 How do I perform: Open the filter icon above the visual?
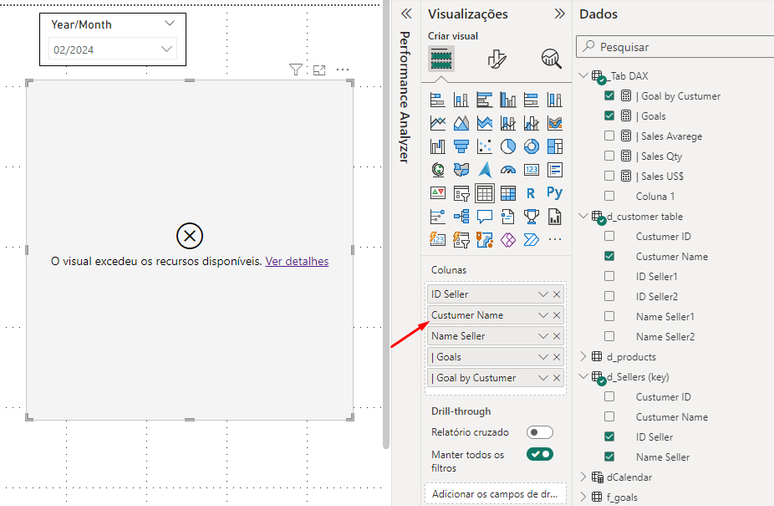pyautogui.click(x=296, y=70)
